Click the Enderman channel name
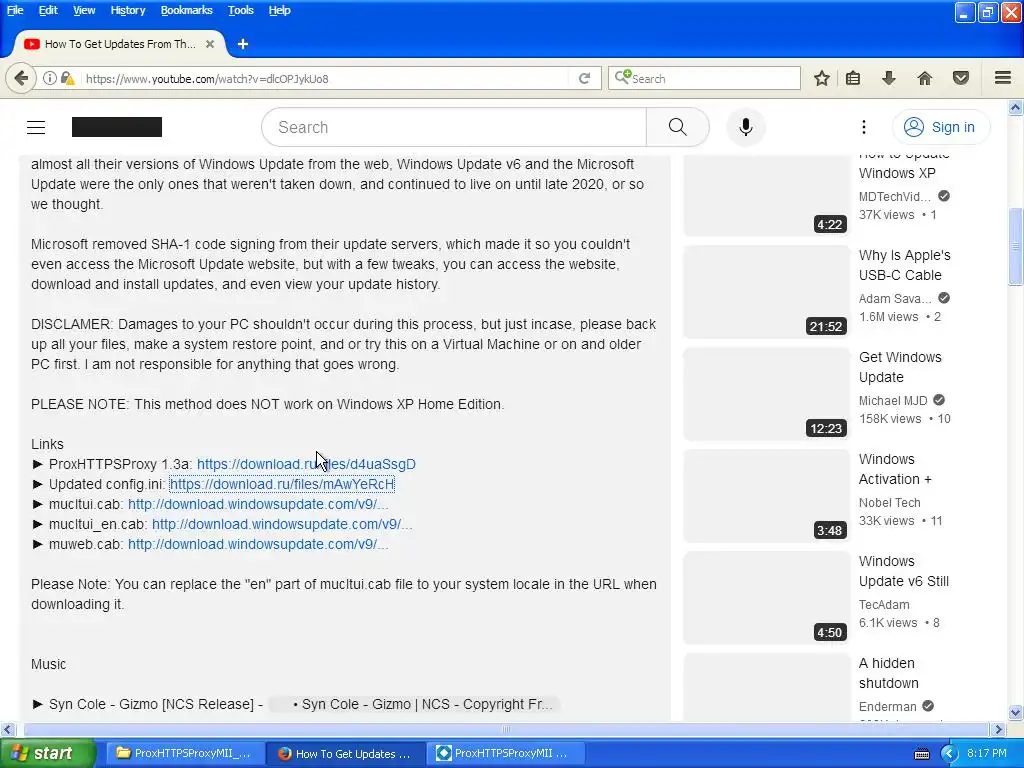Viewport: 1024px width, 768px height. tap(888, 706)
